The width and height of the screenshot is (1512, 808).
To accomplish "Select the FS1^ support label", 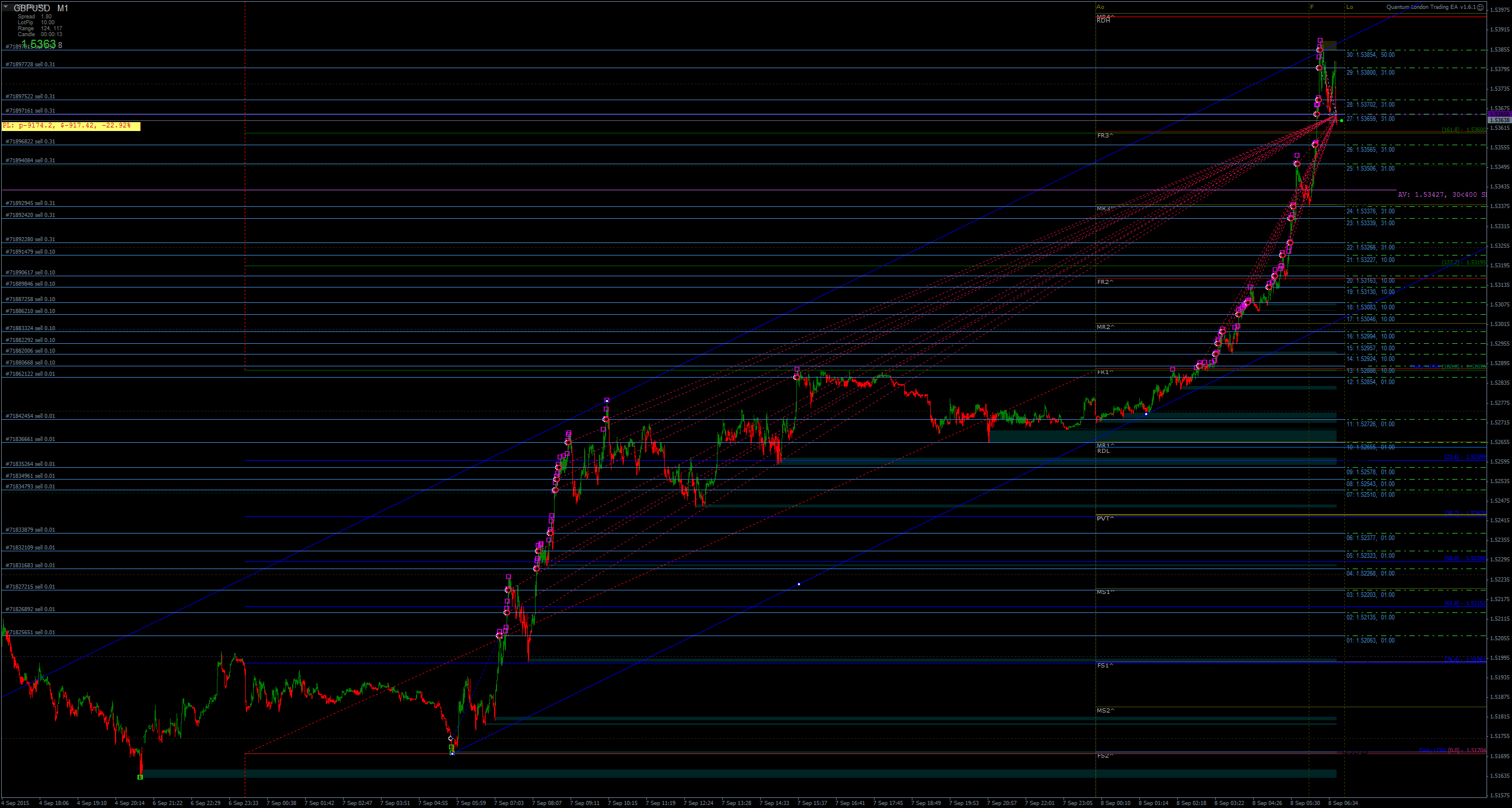I will [x=1105, y=666].
